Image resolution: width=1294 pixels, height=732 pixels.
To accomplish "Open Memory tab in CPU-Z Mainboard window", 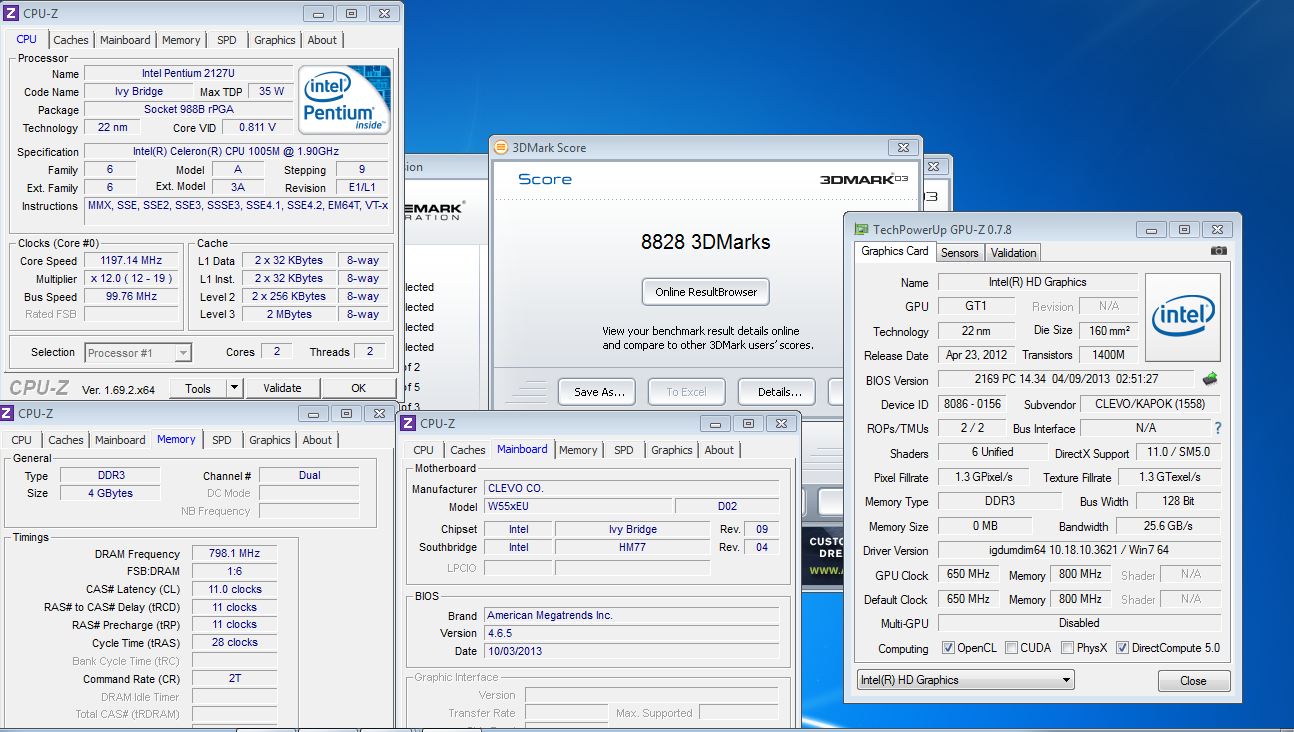I will tap(578, 450).
